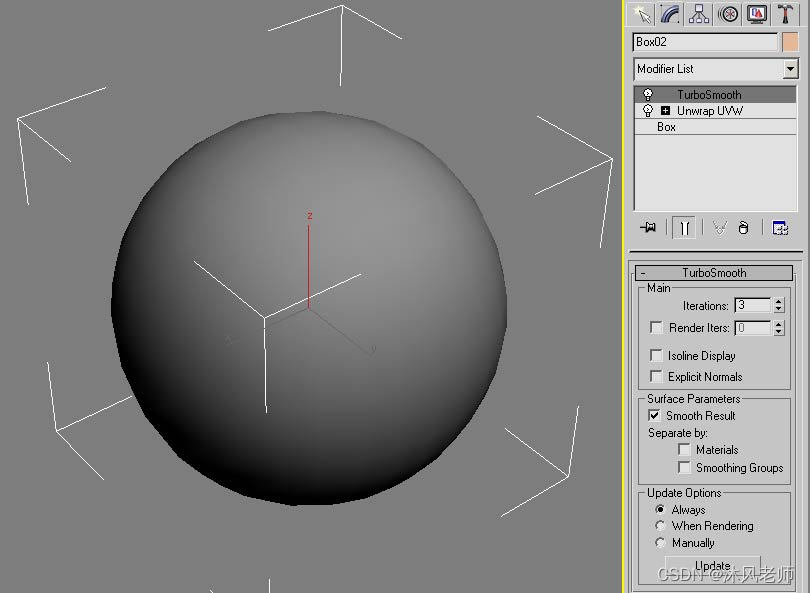This screenshot has width=810, height=593.
Task: Check Separate by Materials
Action: 684,449
